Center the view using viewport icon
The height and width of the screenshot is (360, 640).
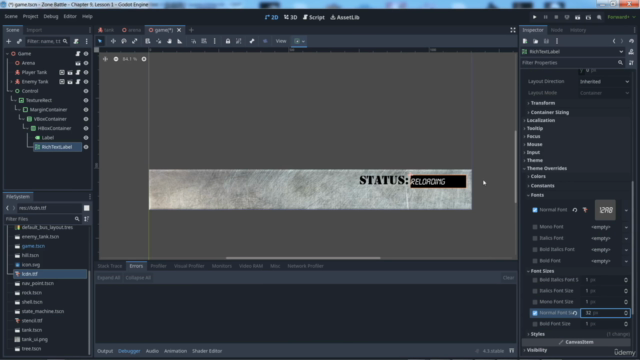105,59
